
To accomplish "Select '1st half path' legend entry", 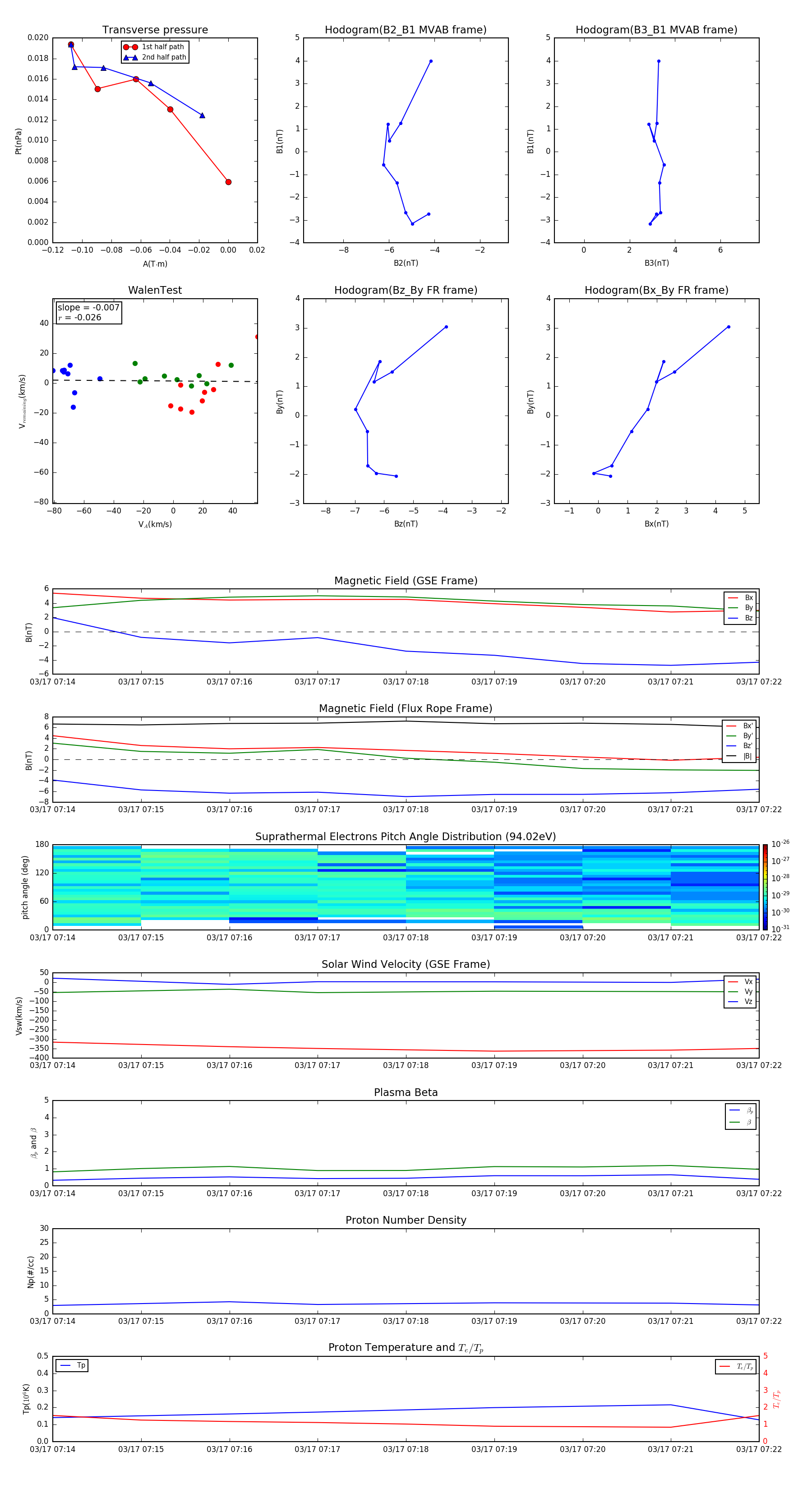I will click(154, 47).
